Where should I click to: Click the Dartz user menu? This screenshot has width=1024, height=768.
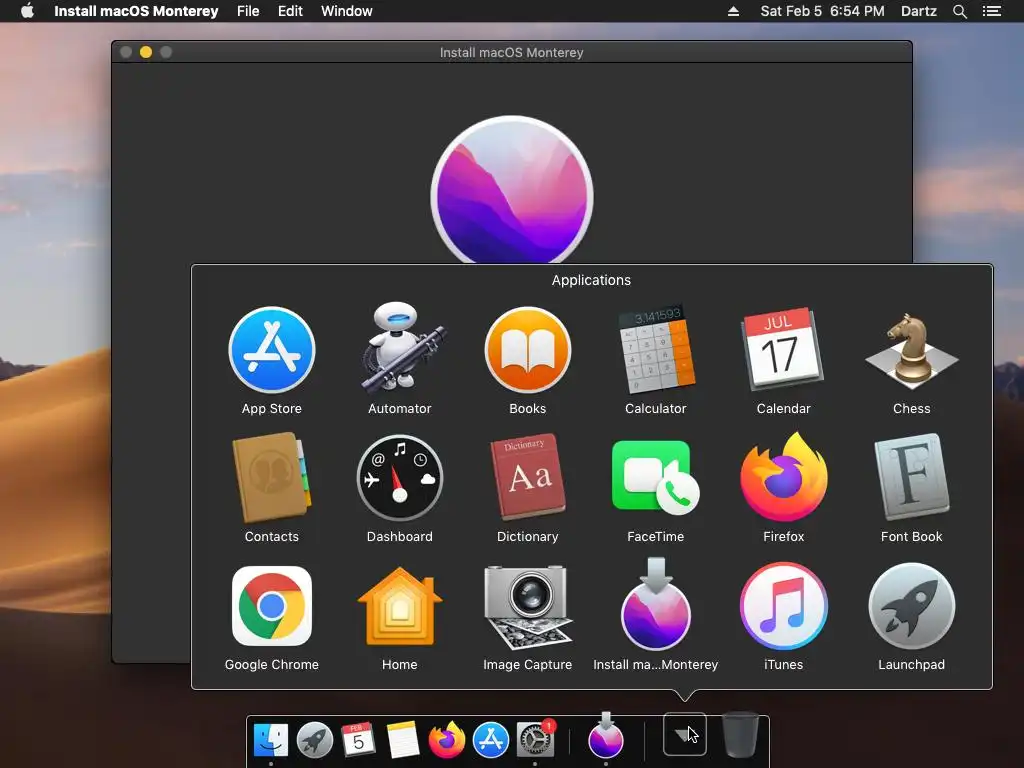point(919,11)
